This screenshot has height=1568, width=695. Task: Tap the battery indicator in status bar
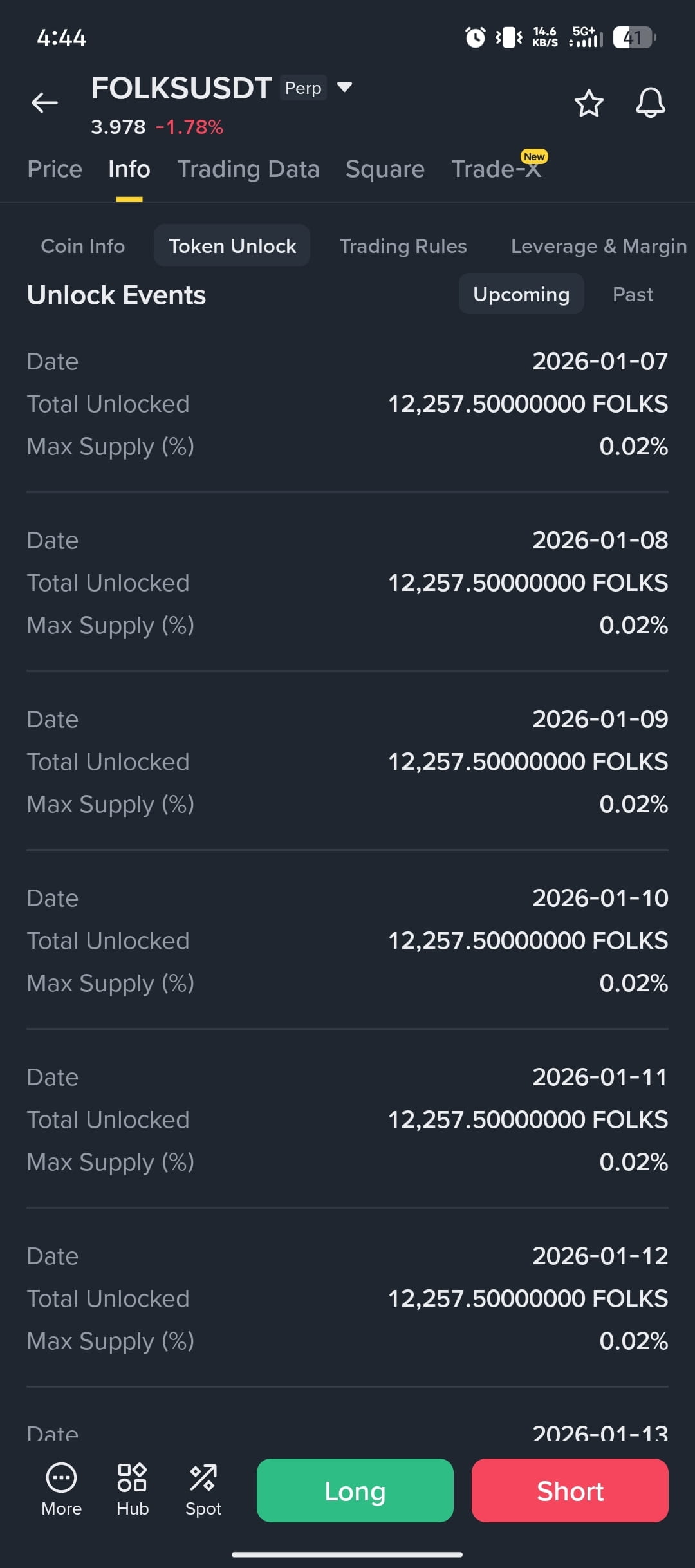click(635, 37)
